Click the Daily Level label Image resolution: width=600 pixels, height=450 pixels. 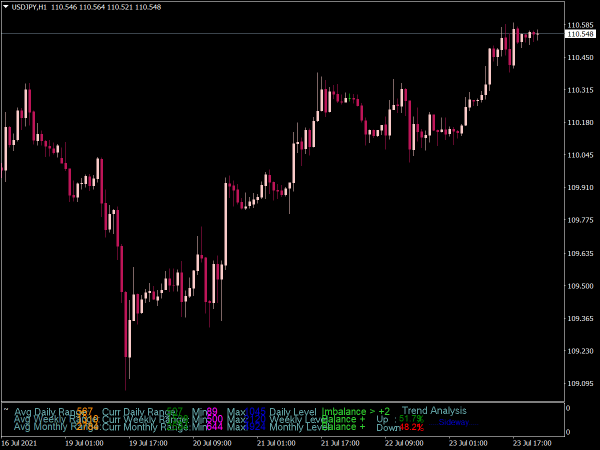pyautogui.click(x=293, y=412)
